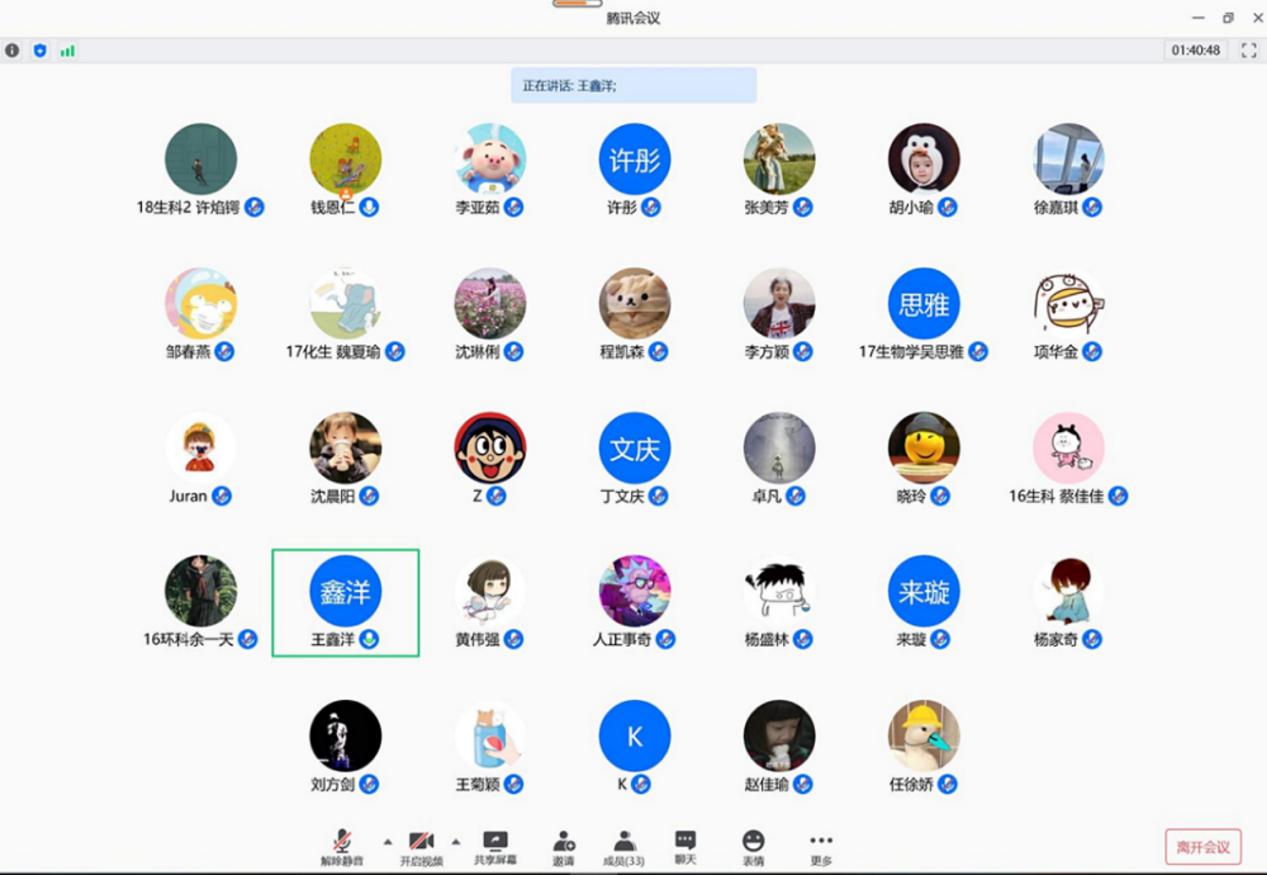Click the 正在讲话 speaker banner
The height and width of the screenshot is (875, 1267).
coord(633,86)
